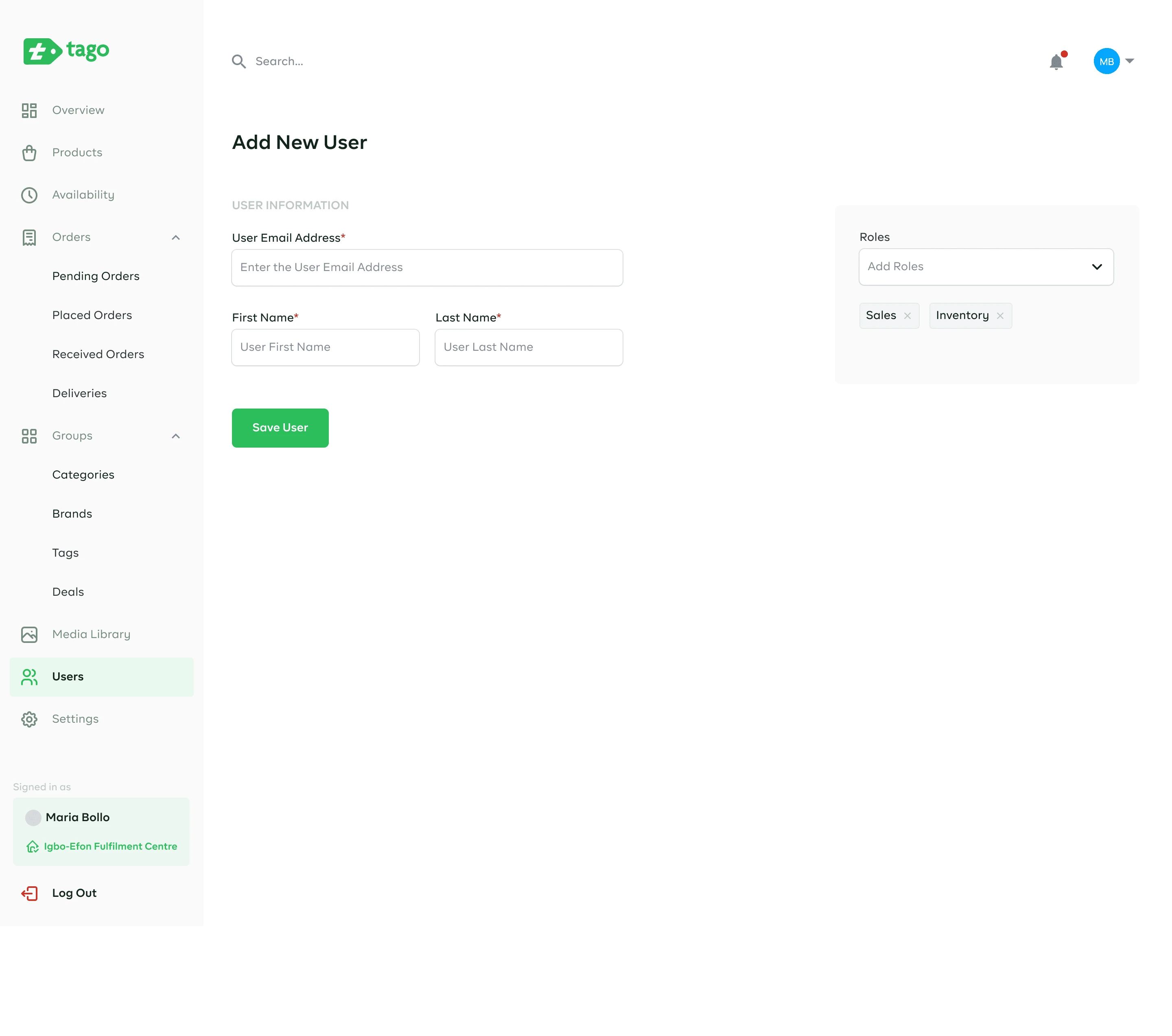Remove the Inventory role tag
Viewport: 1172px width, 1036px height.
click(1000, 316)
